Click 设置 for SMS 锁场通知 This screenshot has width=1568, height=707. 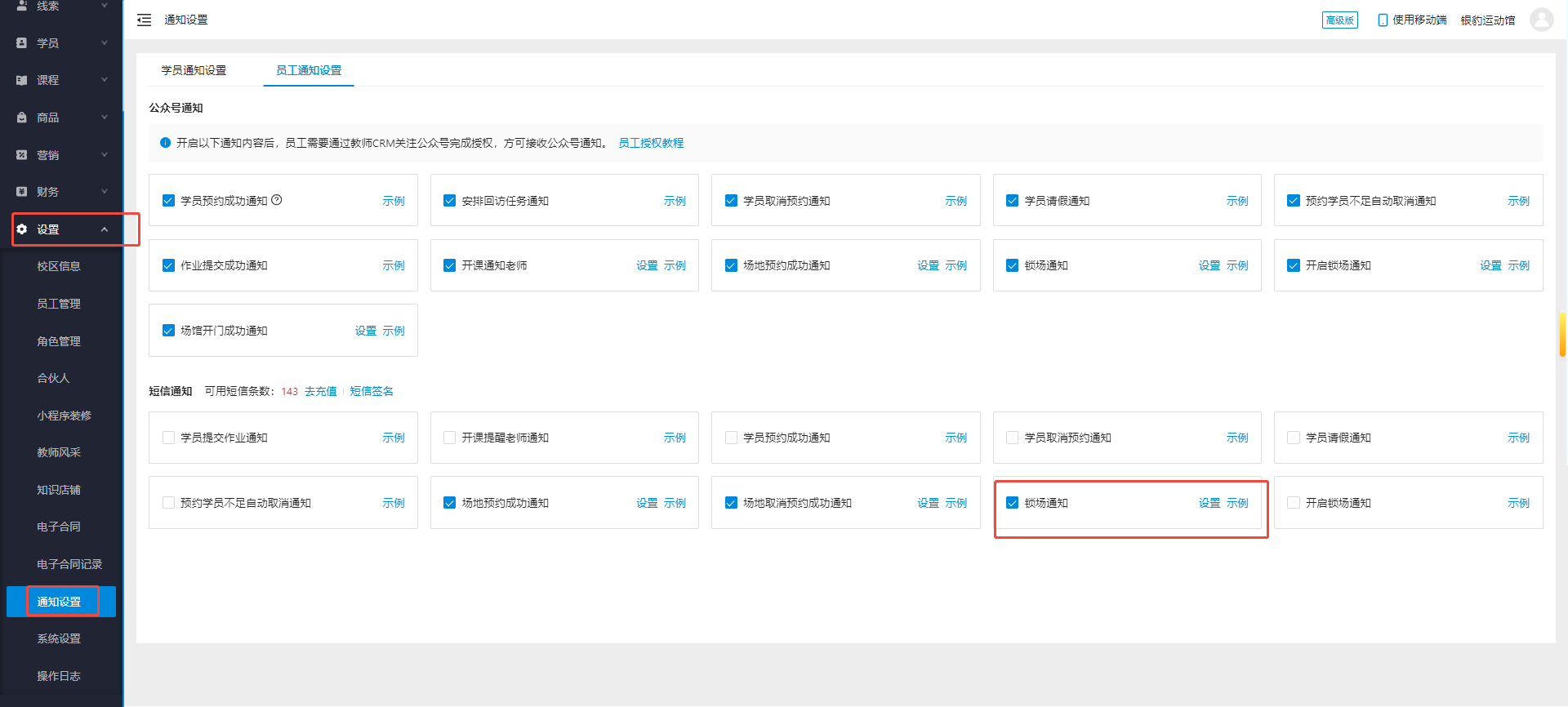(1209, 503)
